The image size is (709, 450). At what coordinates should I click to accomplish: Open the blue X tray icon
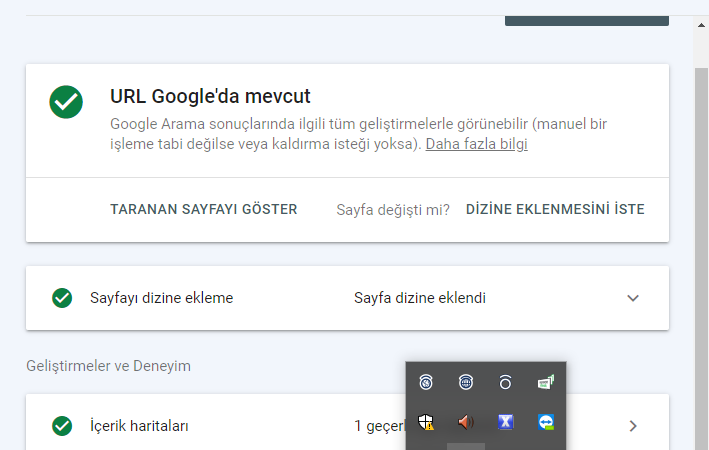[x=506, y=422]
